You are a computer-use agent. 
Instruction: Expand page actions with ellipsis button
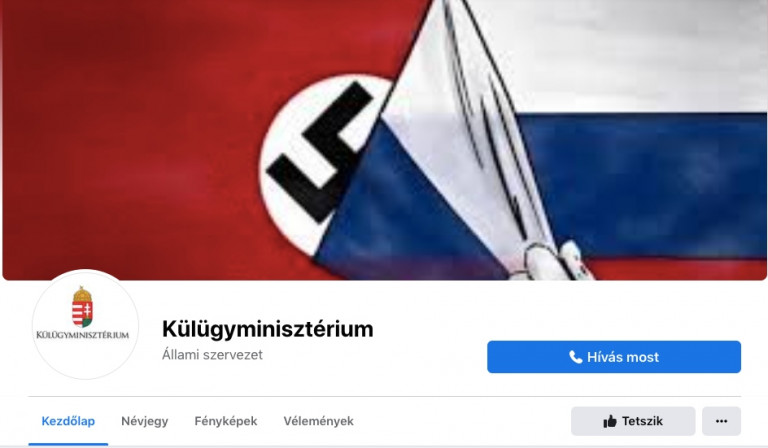721,421
